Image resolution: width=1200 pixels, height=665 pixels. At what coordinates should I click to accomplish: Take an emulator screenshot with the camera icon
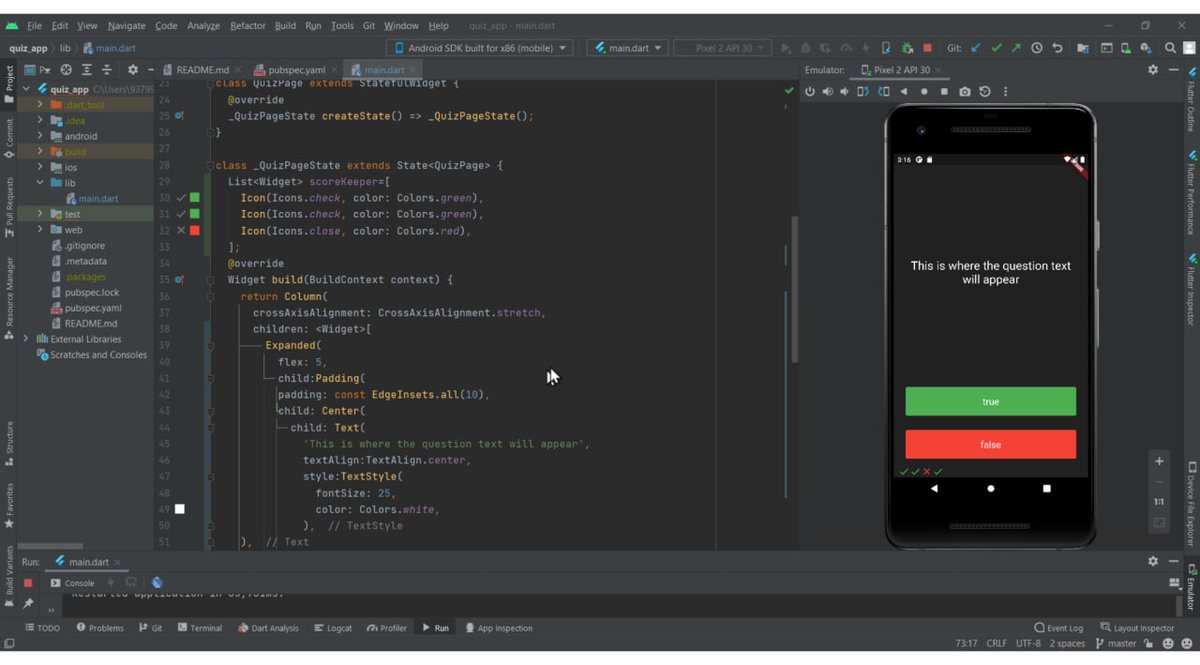964,92
